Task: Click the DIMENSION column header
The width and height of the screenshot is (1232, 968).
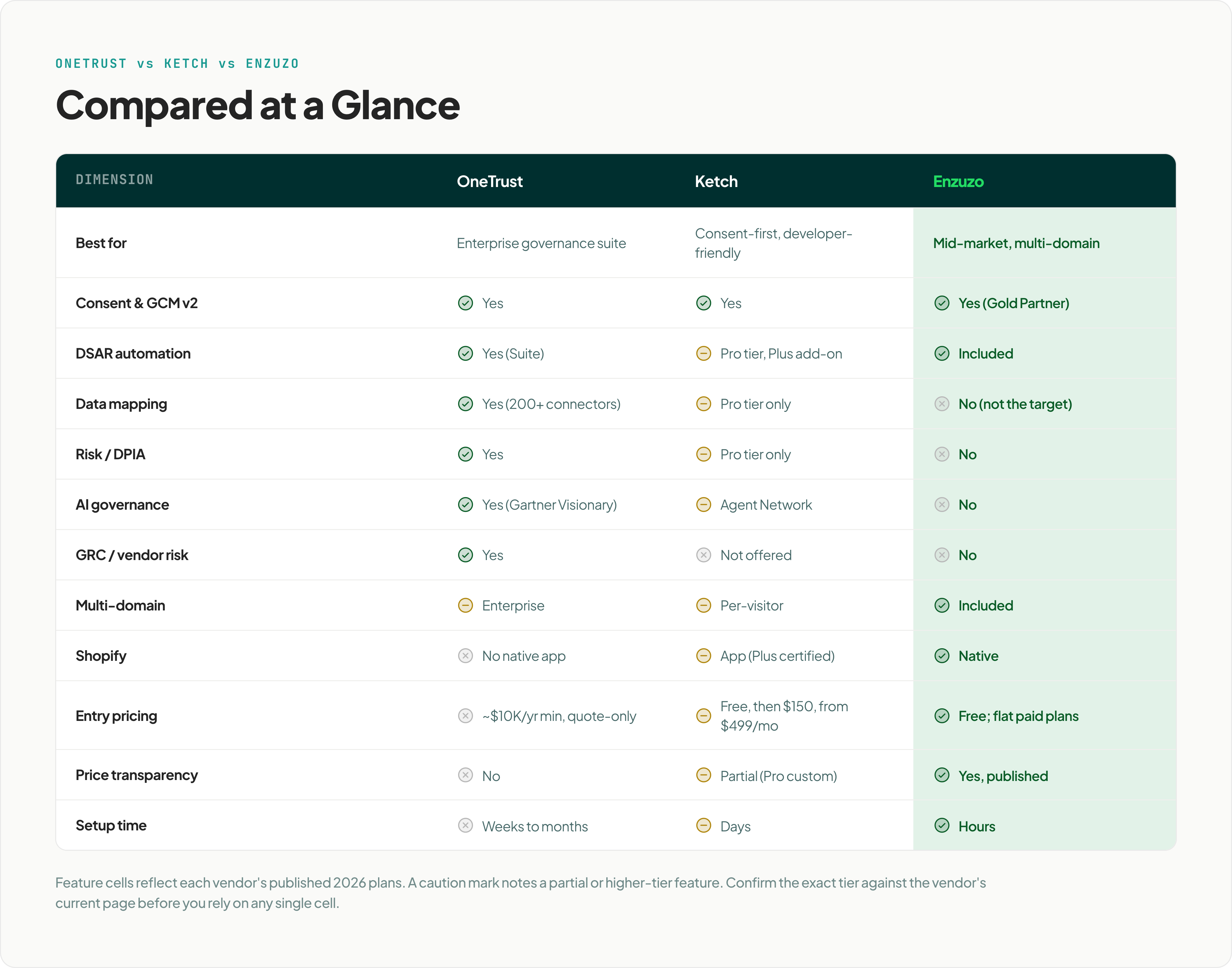Action: [114, 180]
